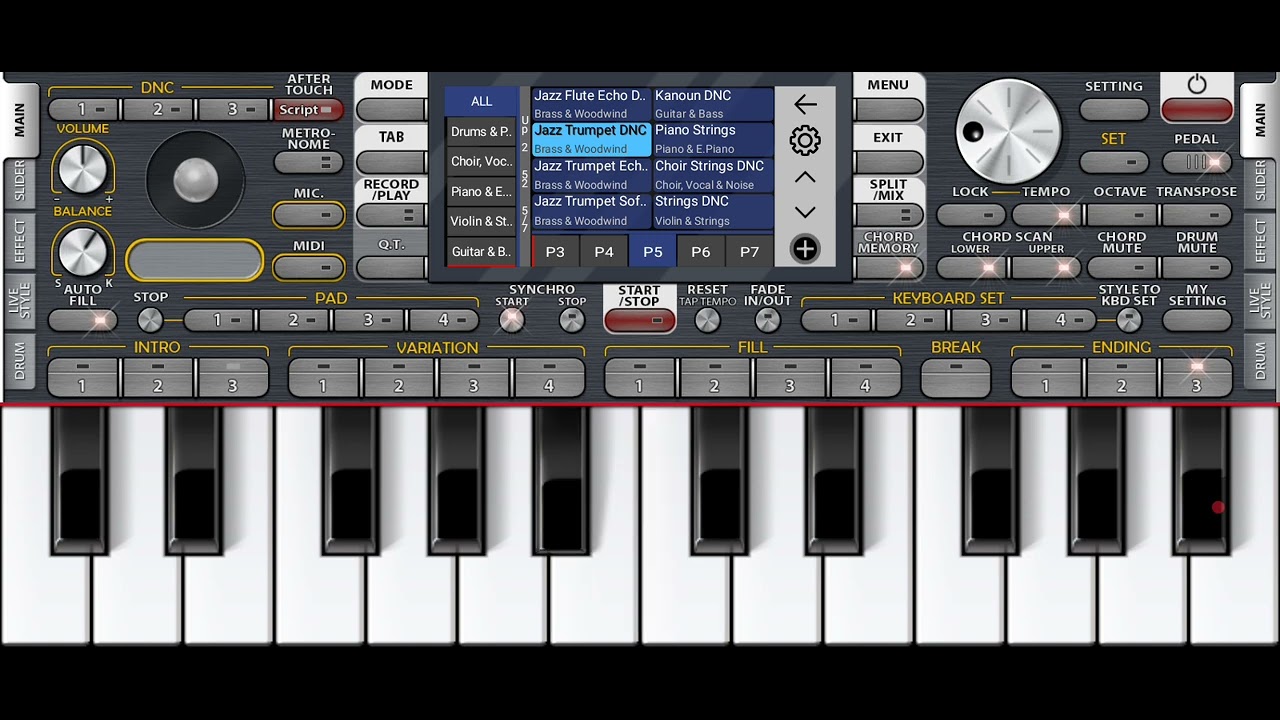Open the left DRUM side tab
Viewport: 1280px width, 720px height.
tap(18, 360)
